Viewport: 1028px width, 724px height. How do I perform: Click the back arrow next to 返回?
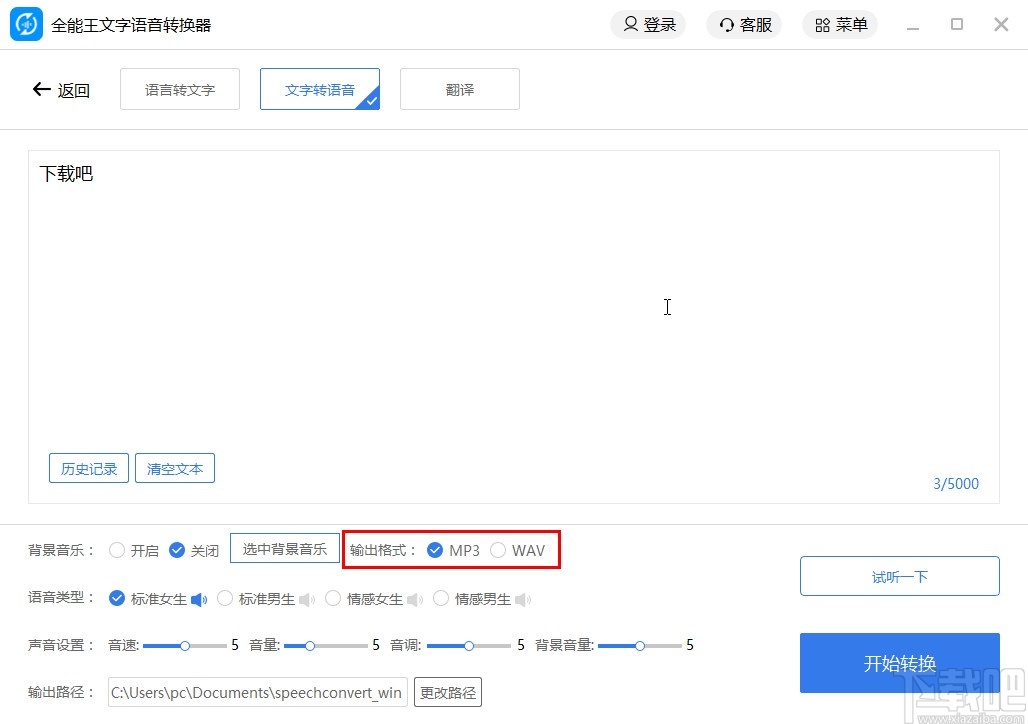[40, 89]
